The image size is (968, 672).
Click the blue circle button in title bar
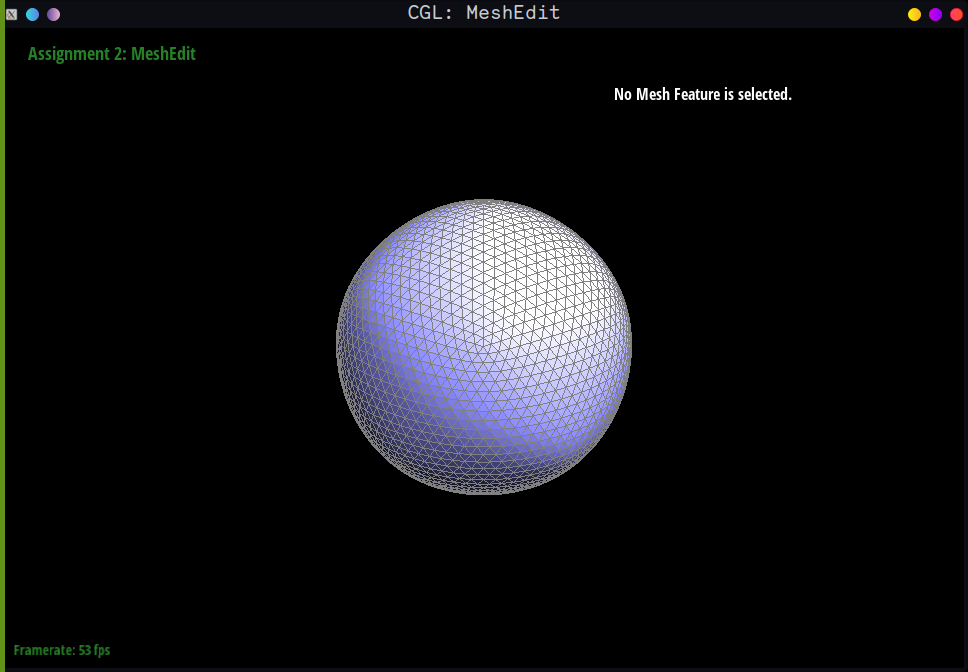tap(32, 14)
